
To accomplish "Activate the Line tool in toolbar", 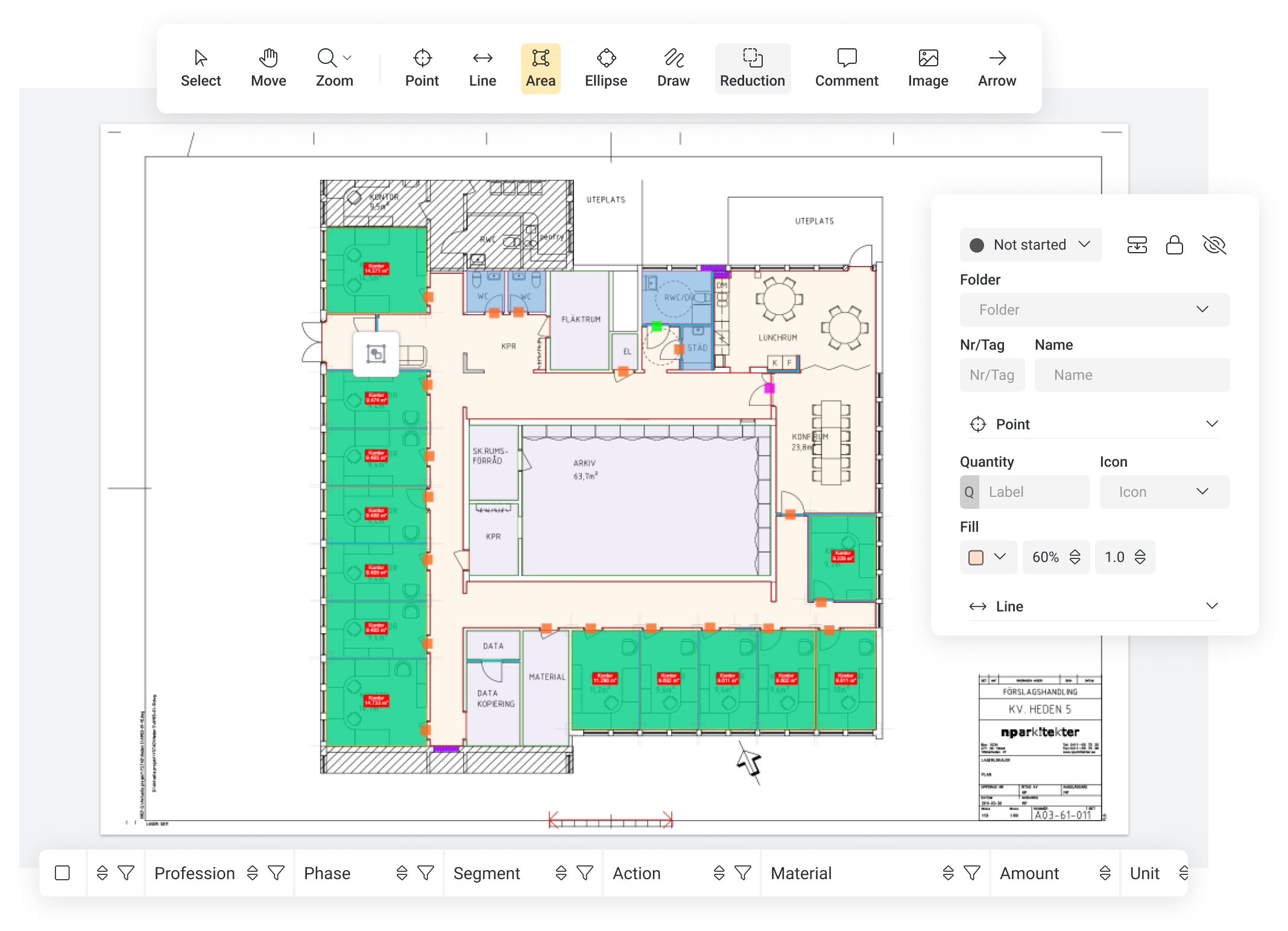I will point(482,69).
